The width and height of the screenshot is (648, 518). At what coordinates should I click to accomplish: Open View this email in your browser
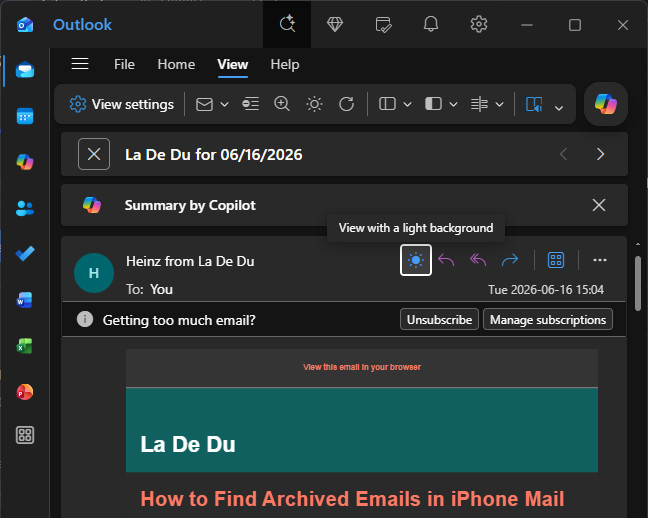pyautogui.click(x=362, y=367)
